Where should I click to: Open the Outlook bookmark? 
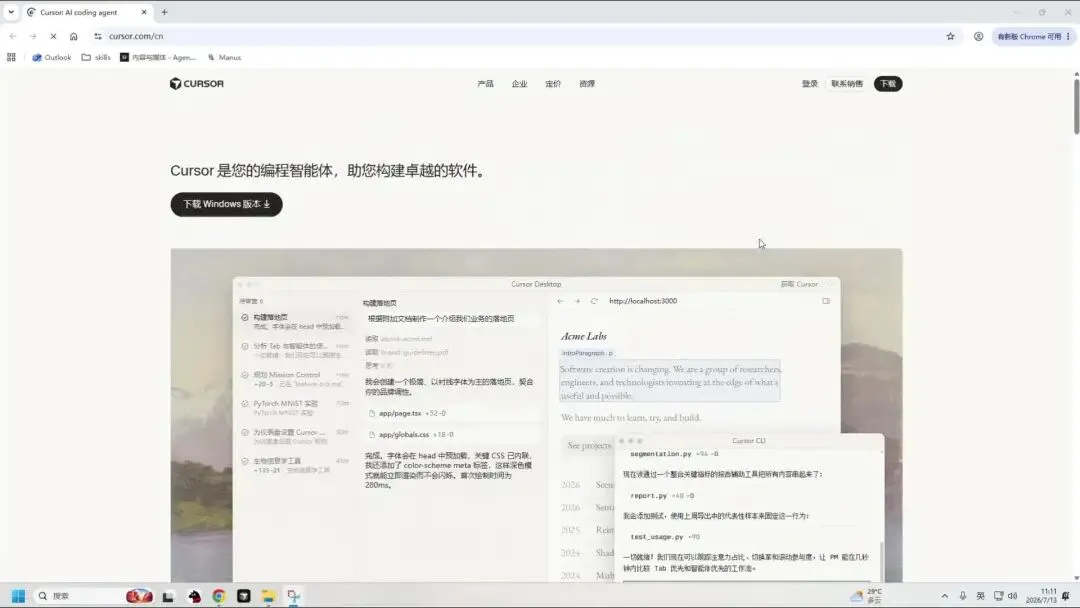[x=52, y=58]
